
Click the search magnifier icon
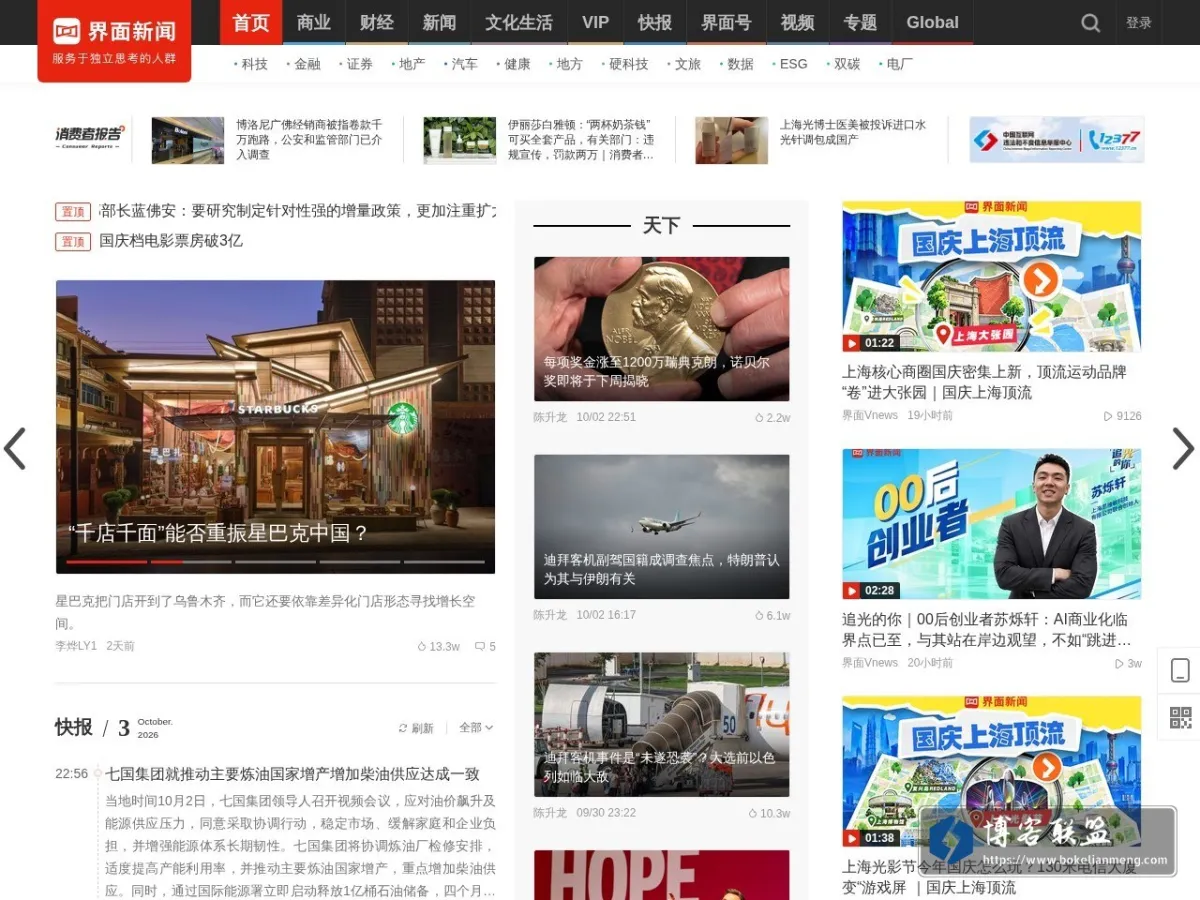pos(1091,22)
